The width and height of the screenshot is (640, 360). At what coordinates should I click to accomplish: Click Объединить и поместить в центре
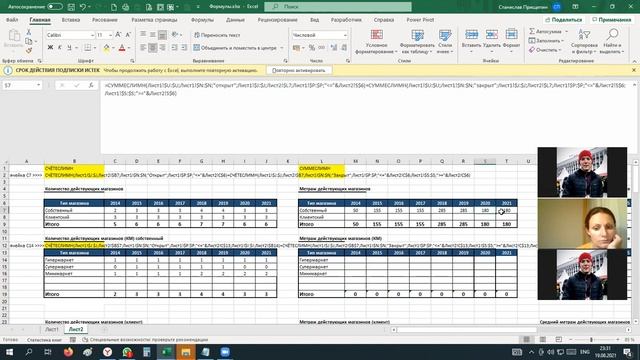coord(236,48)
